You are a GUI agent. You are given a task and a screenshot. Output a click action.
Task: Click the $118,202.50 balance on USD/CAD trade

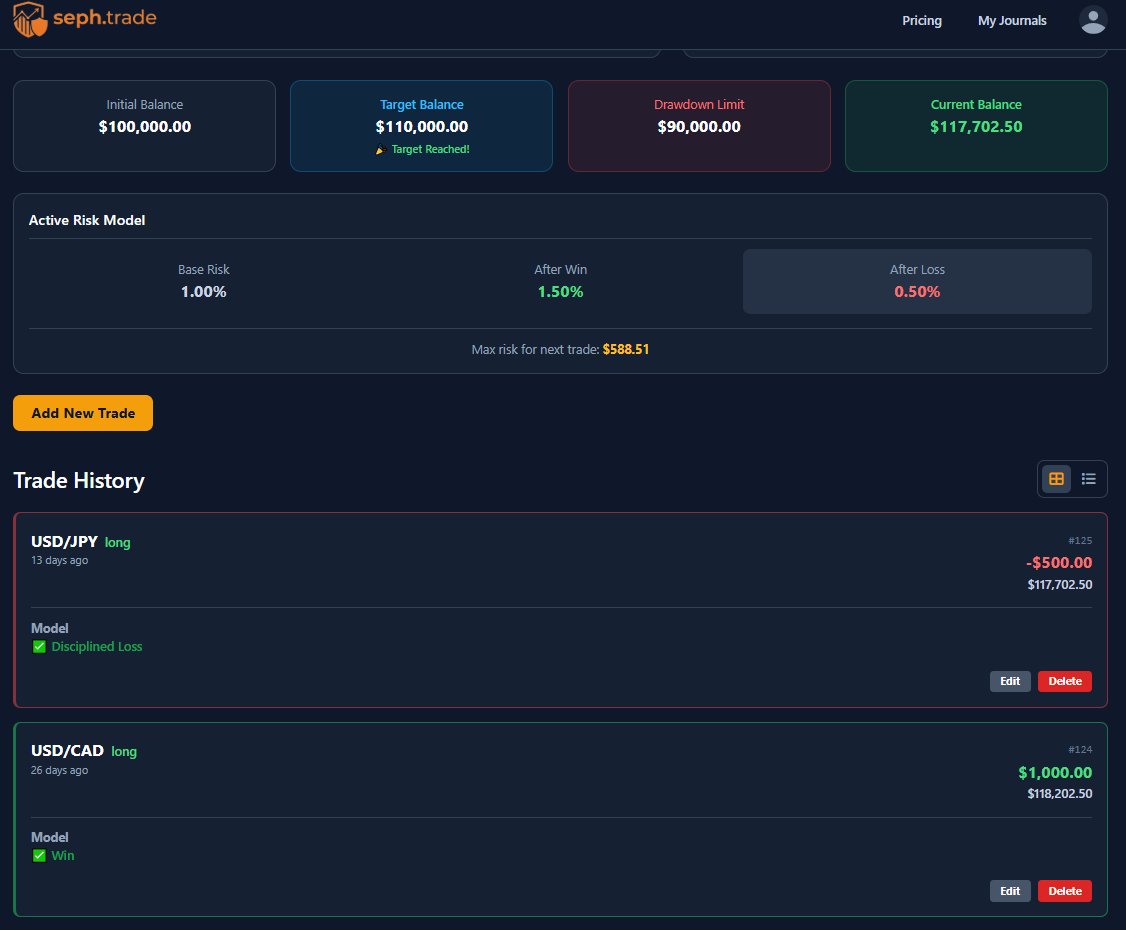coord(1059,794)
